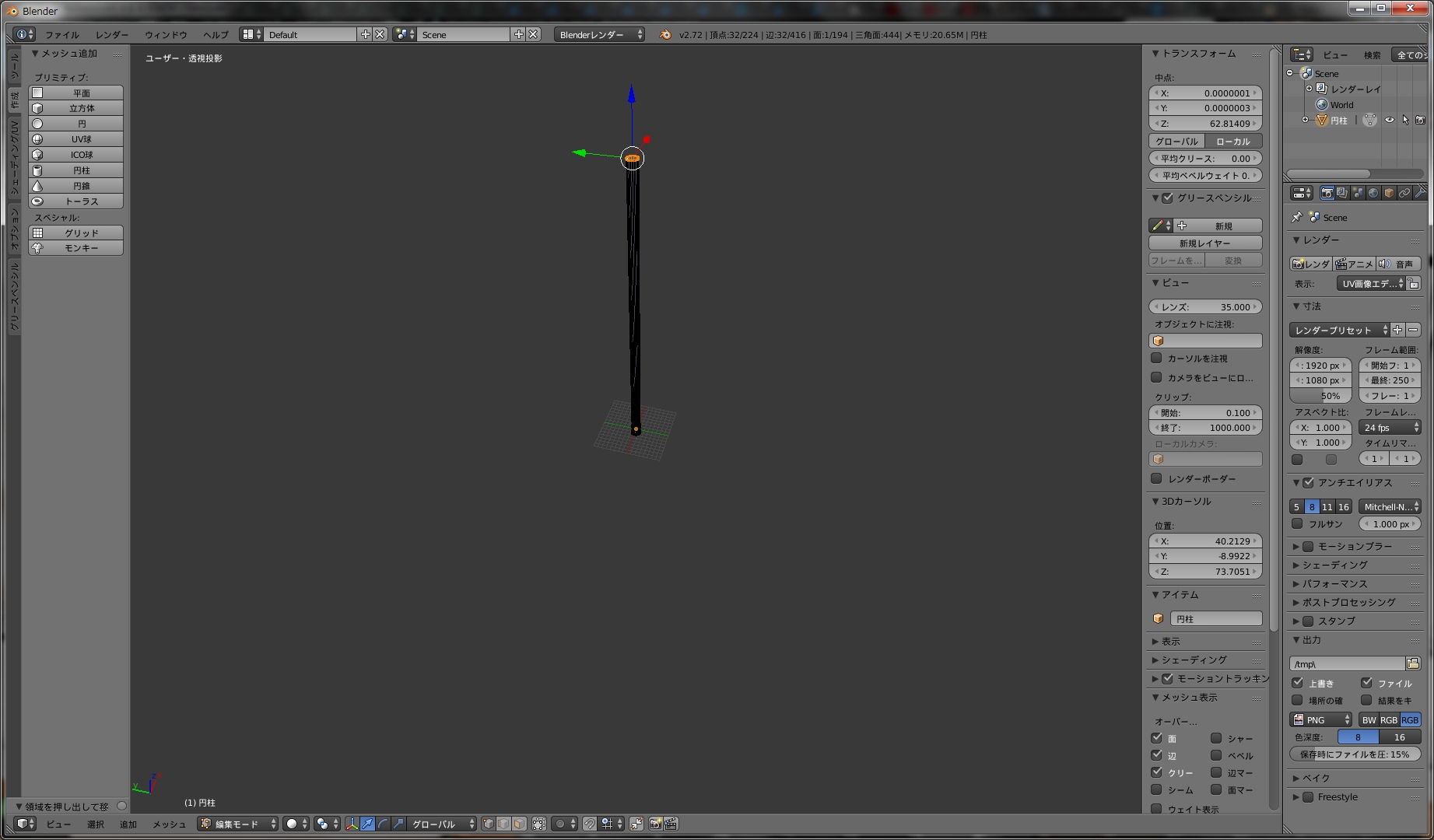This screenshot has width=1434, height=840.
Task: Add a モンキー mesh primitive
Action: pos(76,248)
